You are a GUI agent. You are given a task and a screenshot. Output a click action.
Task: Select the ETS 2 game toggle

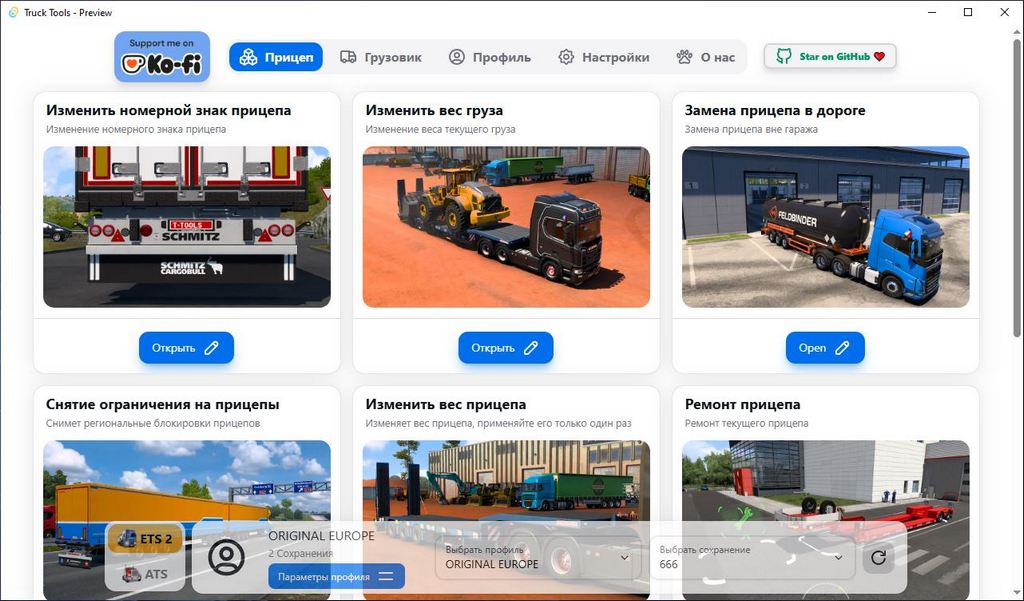tap(146, 539)
